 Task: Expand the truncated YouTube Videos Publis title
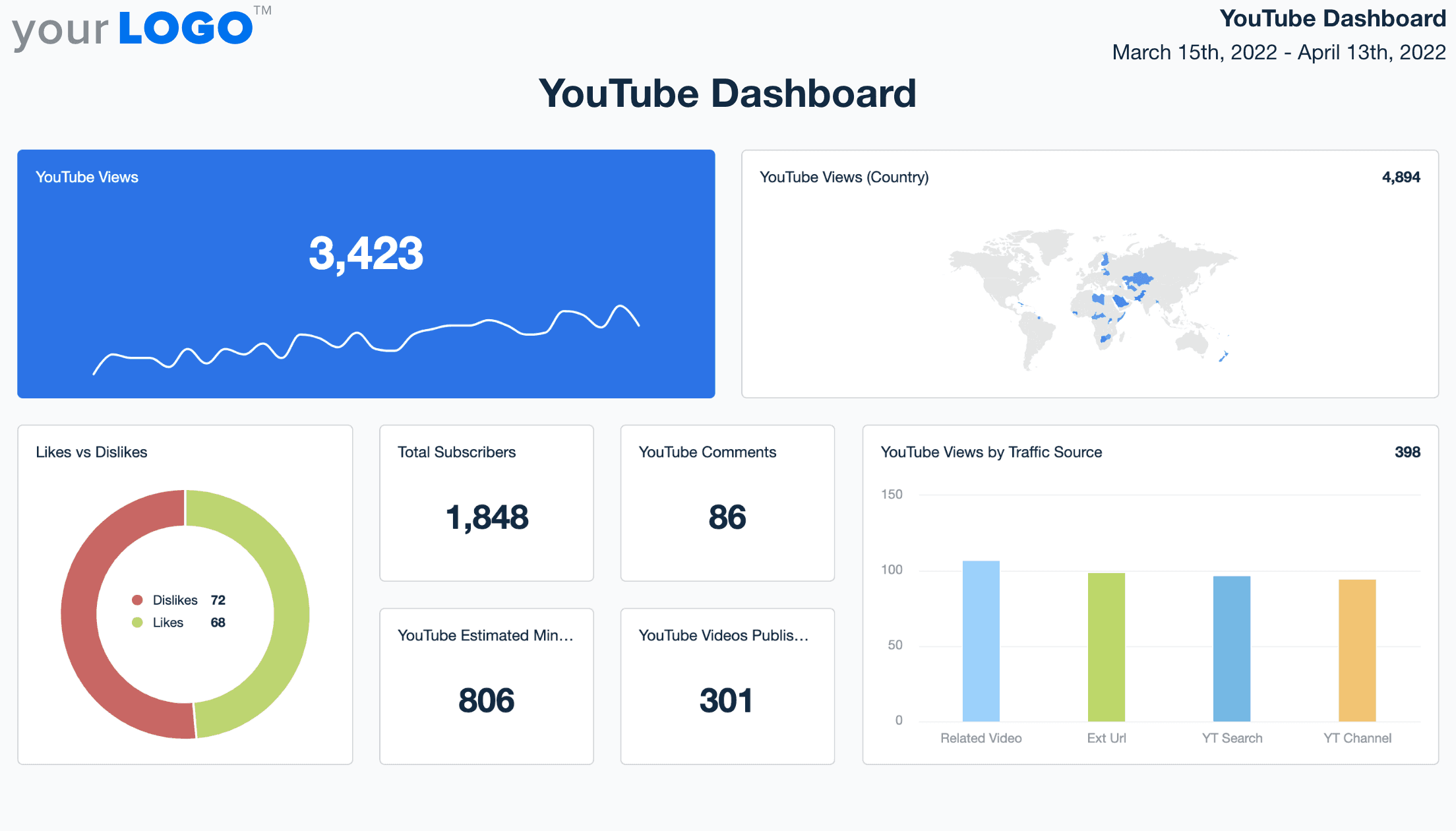(724, 636)
